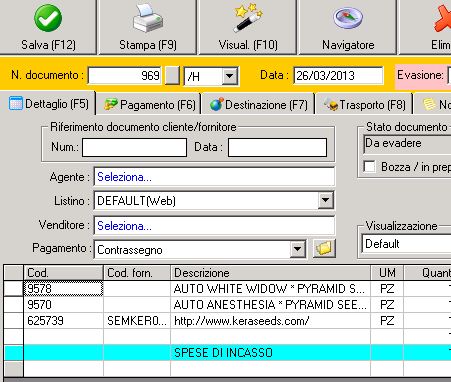
Task: Click the http://www.keraseeds.com/ description cell
Action: [270, 321]
